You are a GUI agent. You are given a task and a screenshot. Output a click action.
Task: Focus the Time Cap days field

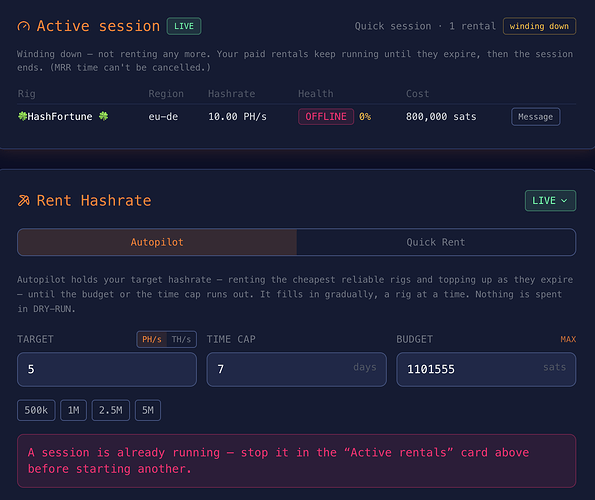pyautogui.click(x=296, y=369)
